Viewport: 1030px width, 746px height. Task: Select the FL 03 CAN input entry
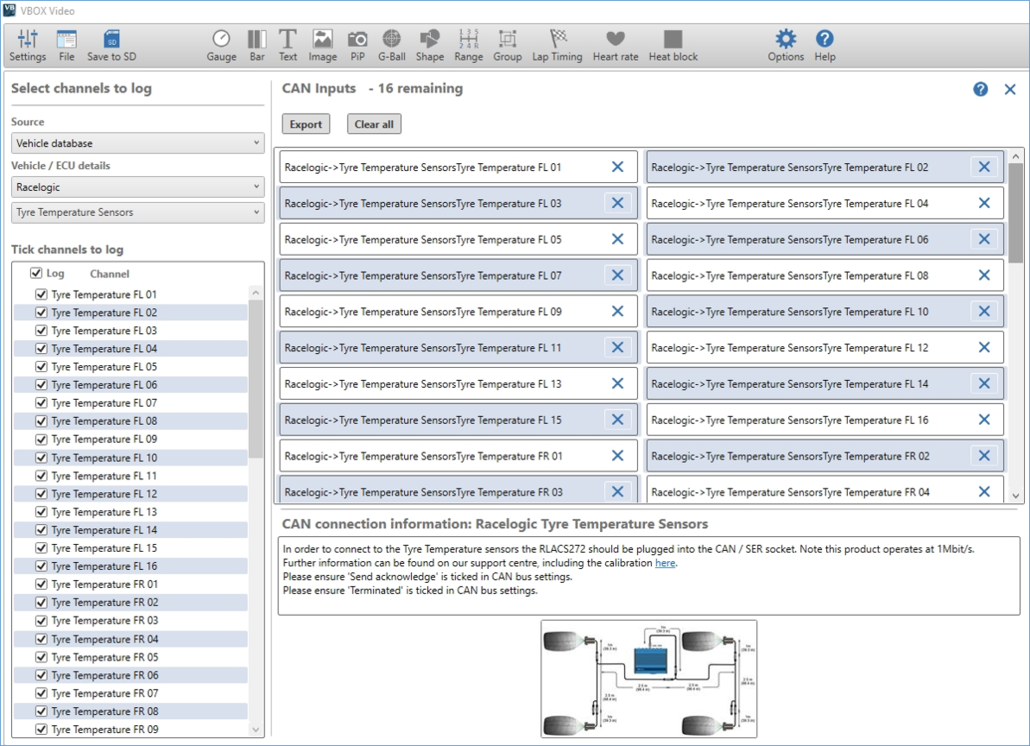click(459, 203)
